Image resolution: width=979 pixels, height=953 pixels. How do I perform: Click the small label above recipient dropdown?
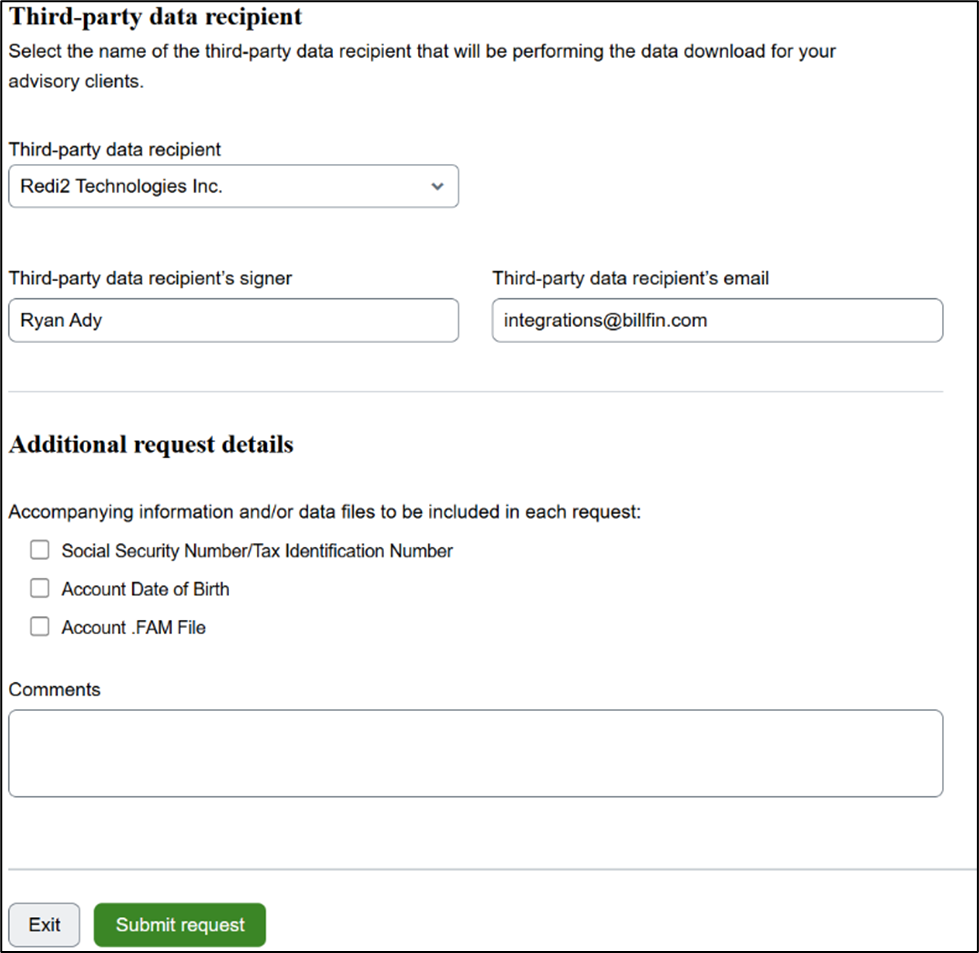point(115,150)
